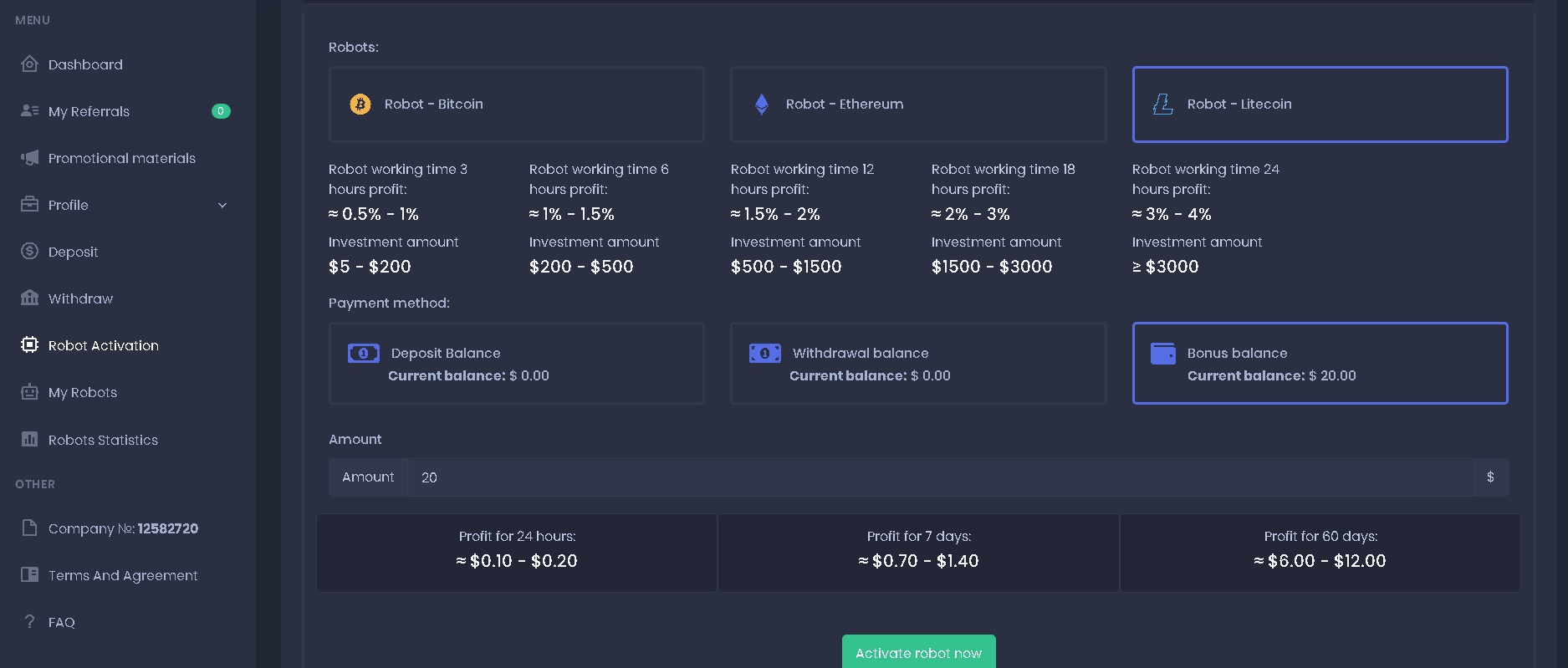The width and height of the screenshot is (1568, 668).
Task: Select the Robot - Litecoin card
Action: tap(1319, 105)
